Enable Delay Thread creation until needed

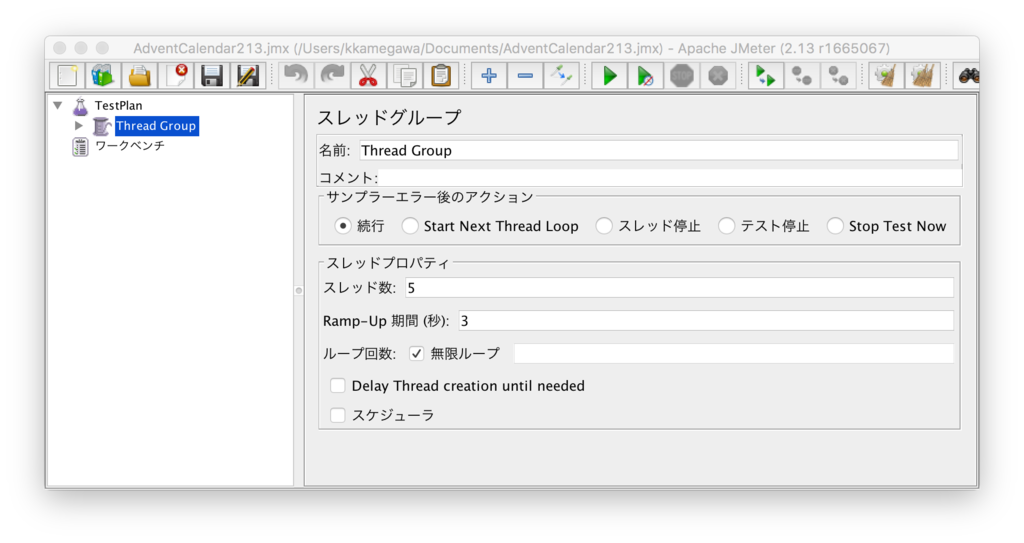point(338,386)
